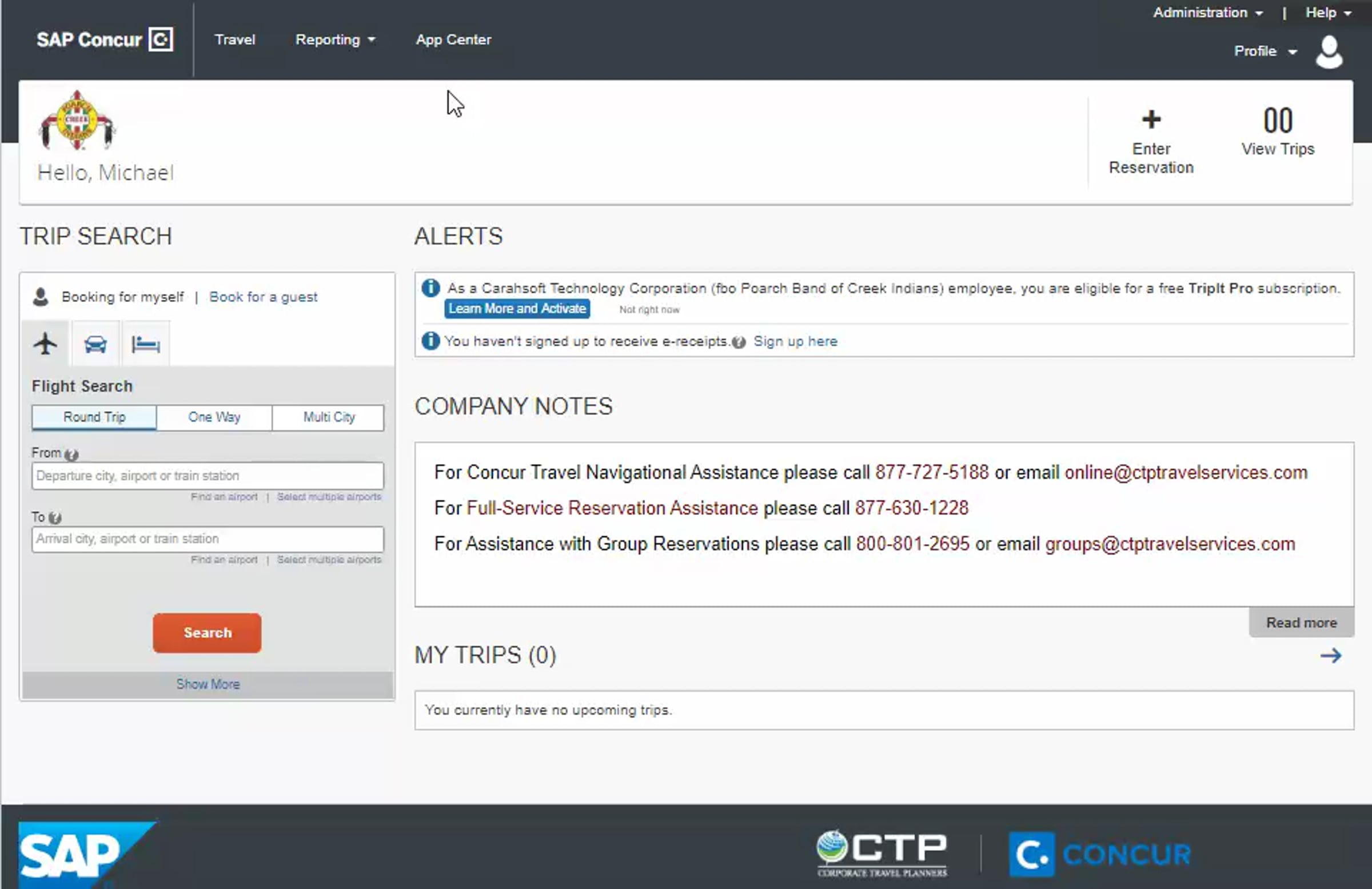
Task: Click the To field help icon
Action: click(x=55, y=518)
